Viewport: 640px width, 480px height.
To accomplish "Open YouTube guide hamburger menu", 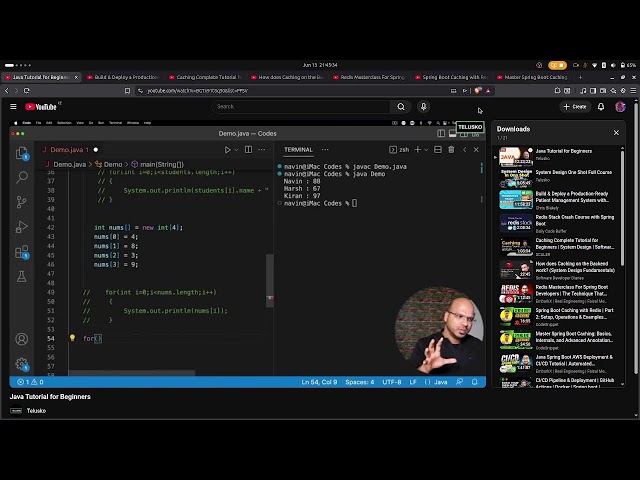I will pos(13,107).
